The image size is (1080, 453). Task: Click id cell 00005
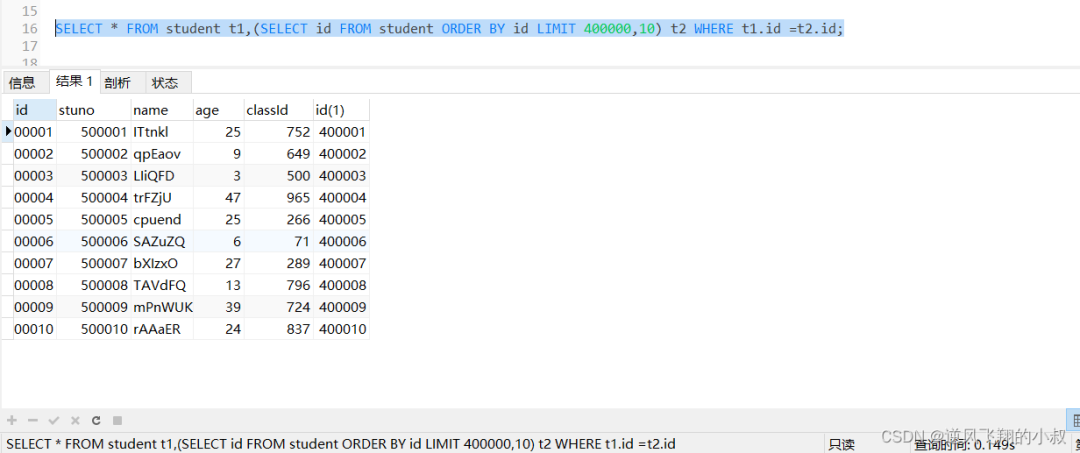[34, 220]
